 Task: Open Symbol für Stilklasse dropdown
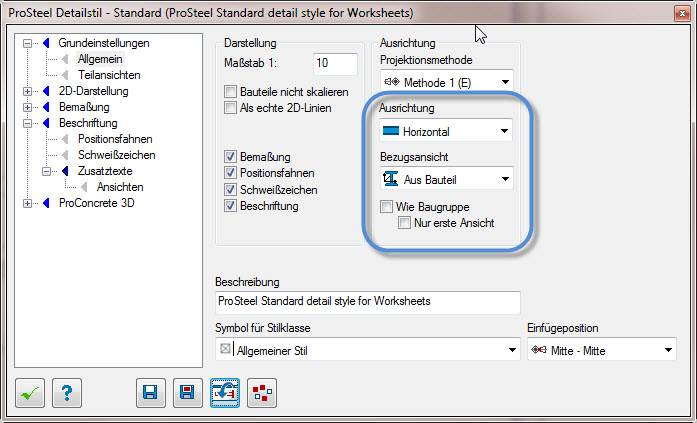coord(368,350)
